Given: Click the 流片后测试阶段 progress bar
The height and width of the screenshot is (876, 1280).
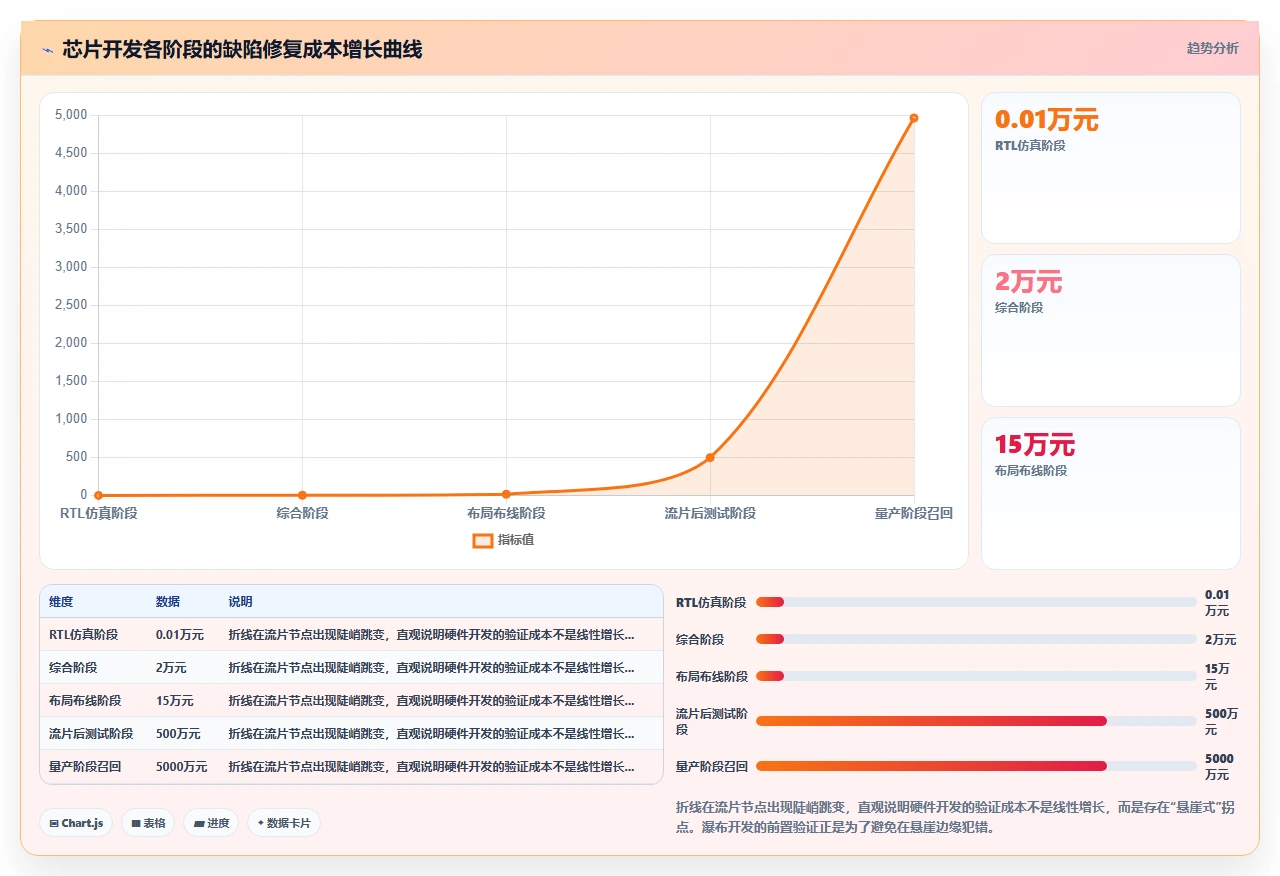Looking at the screenshot, I should (x=976, y=721).
